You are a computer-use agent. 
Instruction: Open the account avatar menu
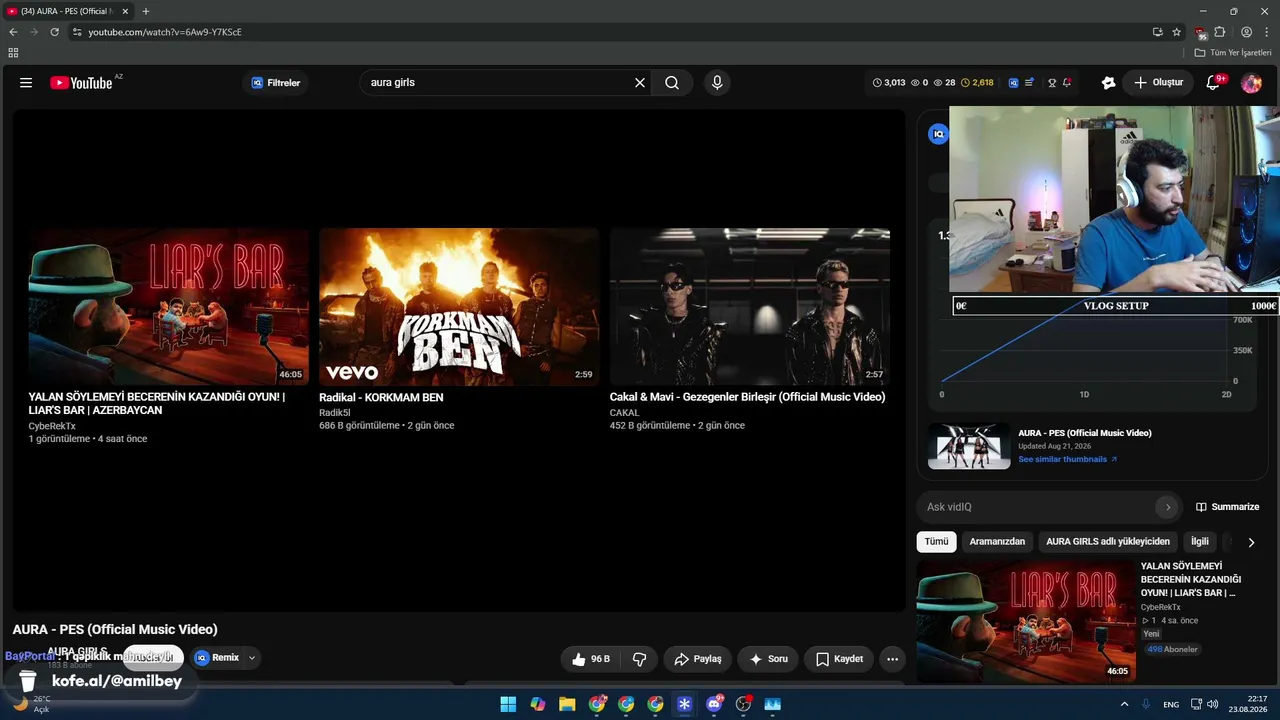1251,83
